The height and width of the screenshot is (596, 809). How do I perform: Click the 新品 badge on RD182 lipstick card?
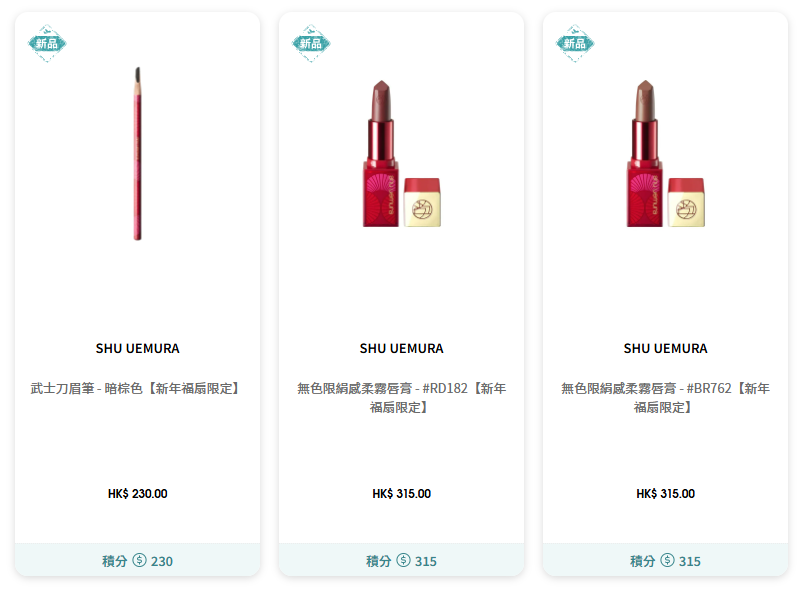(x=311, y=43)
